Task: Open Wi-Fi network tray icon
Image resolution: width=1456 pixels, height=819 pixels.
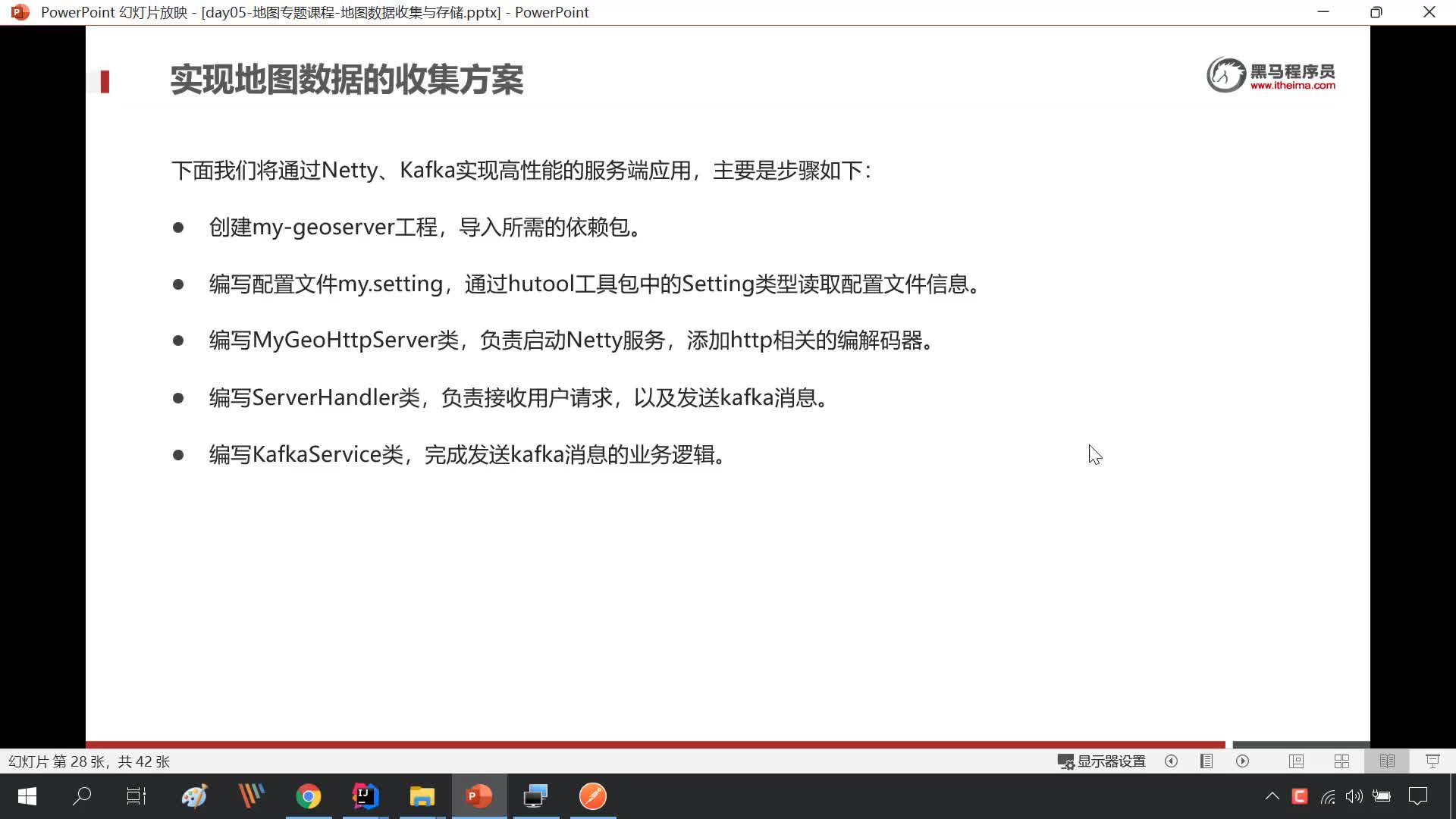Action: click(1327, 796)
